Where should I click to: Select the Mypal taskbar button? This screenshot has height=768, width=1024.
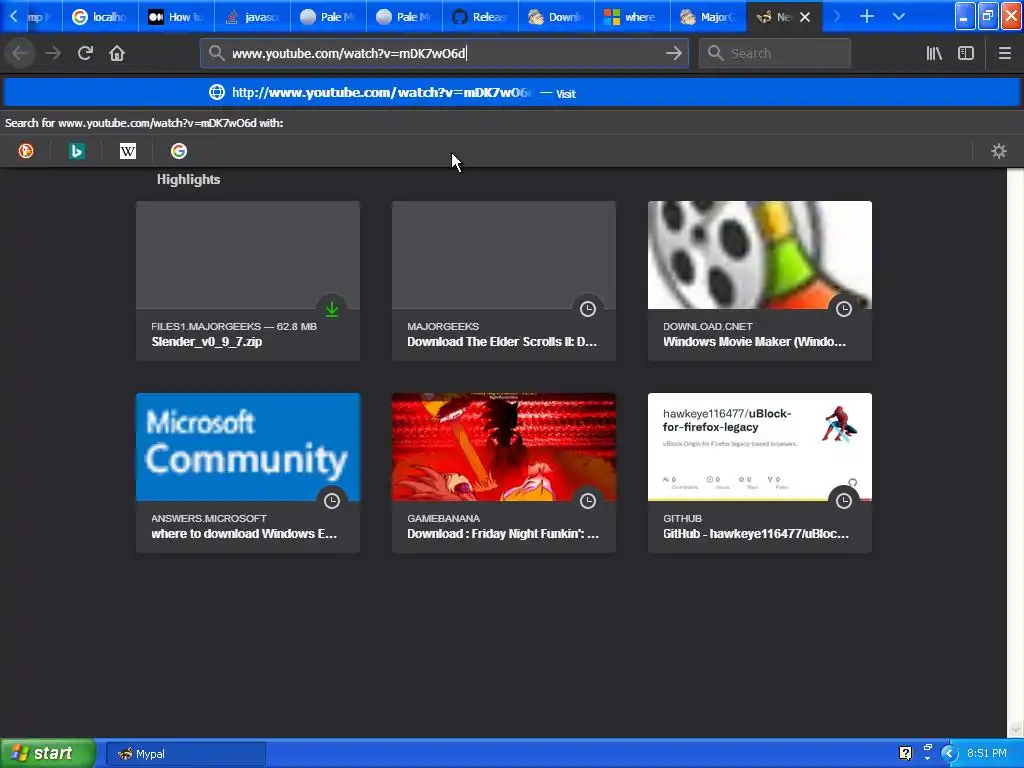point(185,754)
